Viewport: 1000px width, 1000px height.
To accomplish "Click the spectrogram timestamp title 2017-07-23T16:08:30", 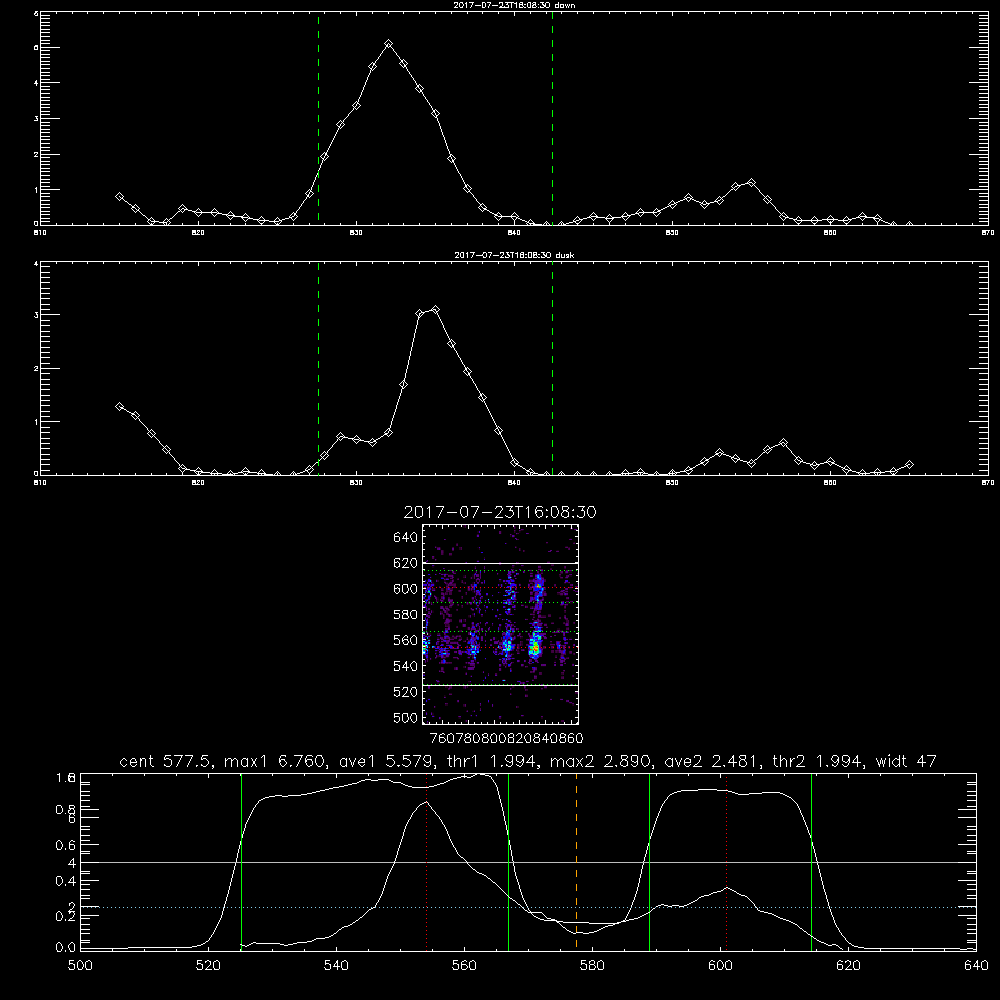I will (500, 512).
